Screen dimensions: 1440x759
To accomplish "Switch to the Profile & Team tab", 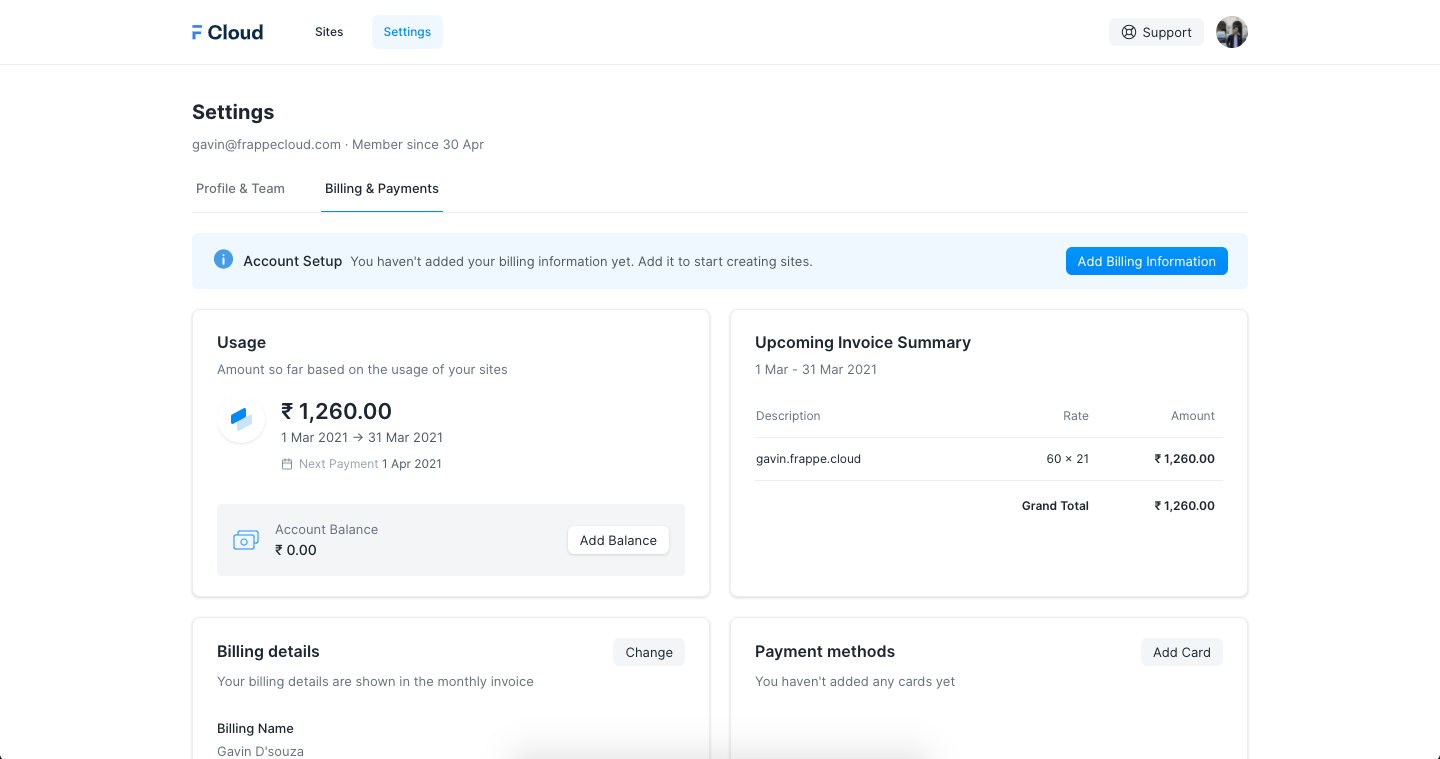I will [240, 188].
